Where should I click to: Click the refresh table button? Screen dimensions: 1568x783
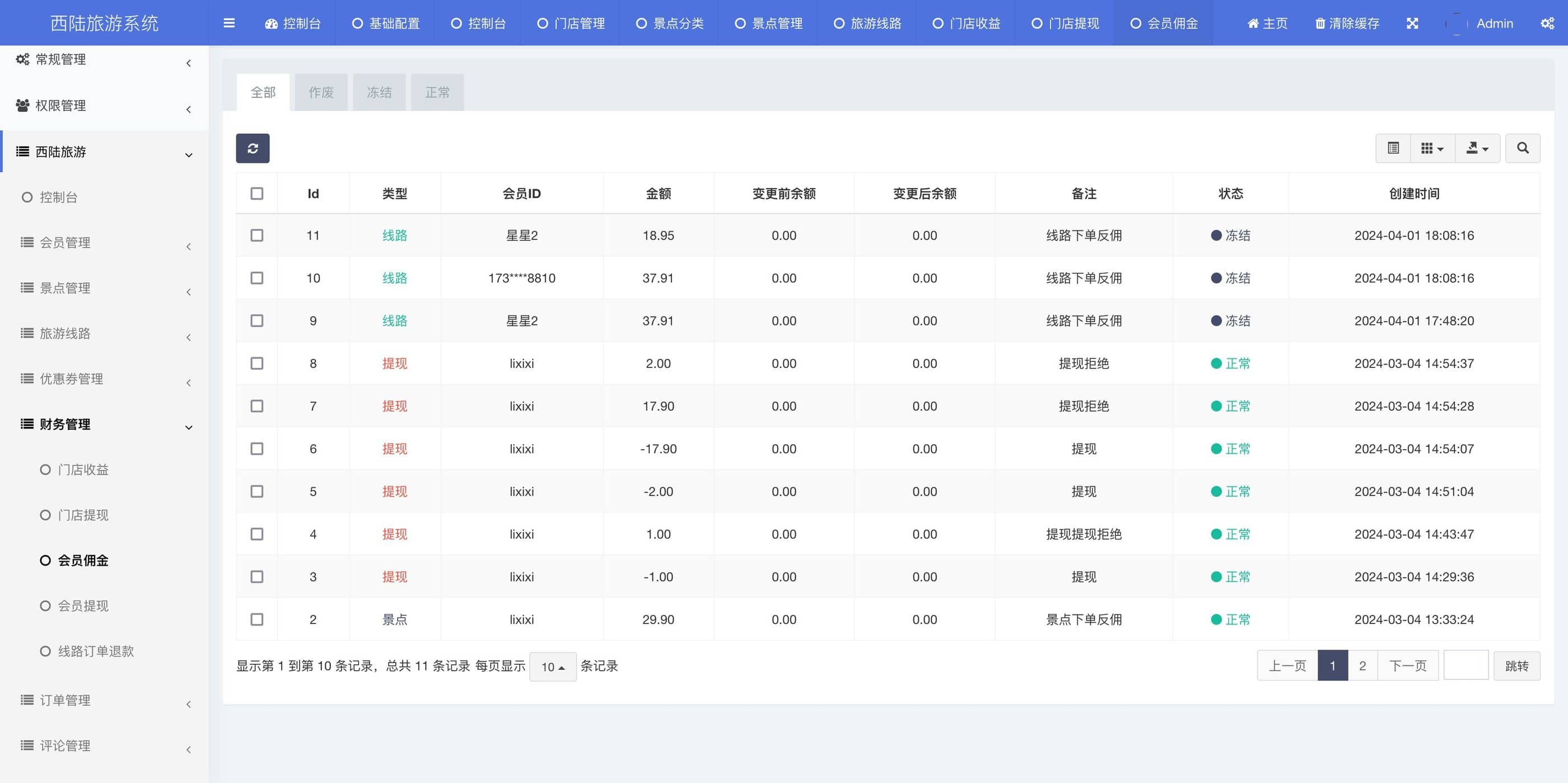tap(253, 148)
